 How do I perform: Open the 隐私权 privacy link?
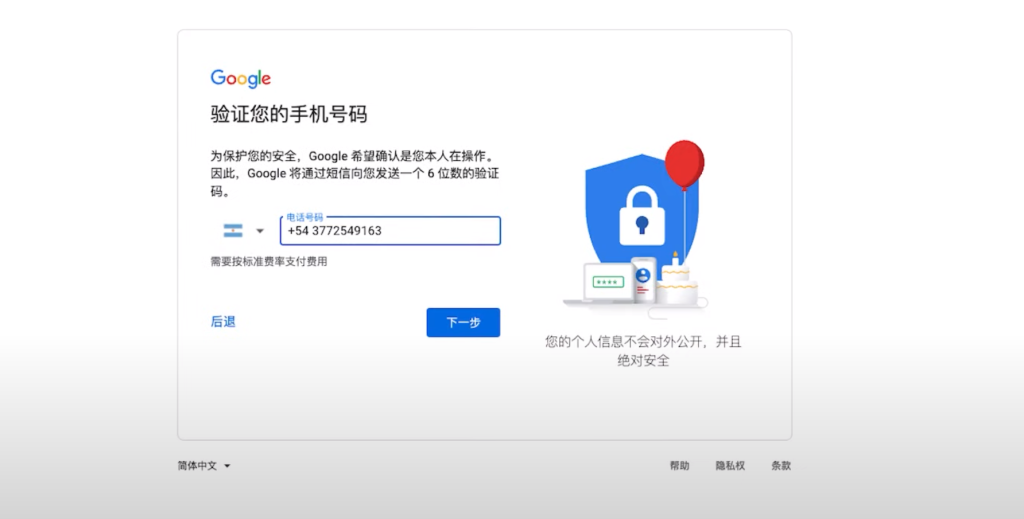pos(730,465)
